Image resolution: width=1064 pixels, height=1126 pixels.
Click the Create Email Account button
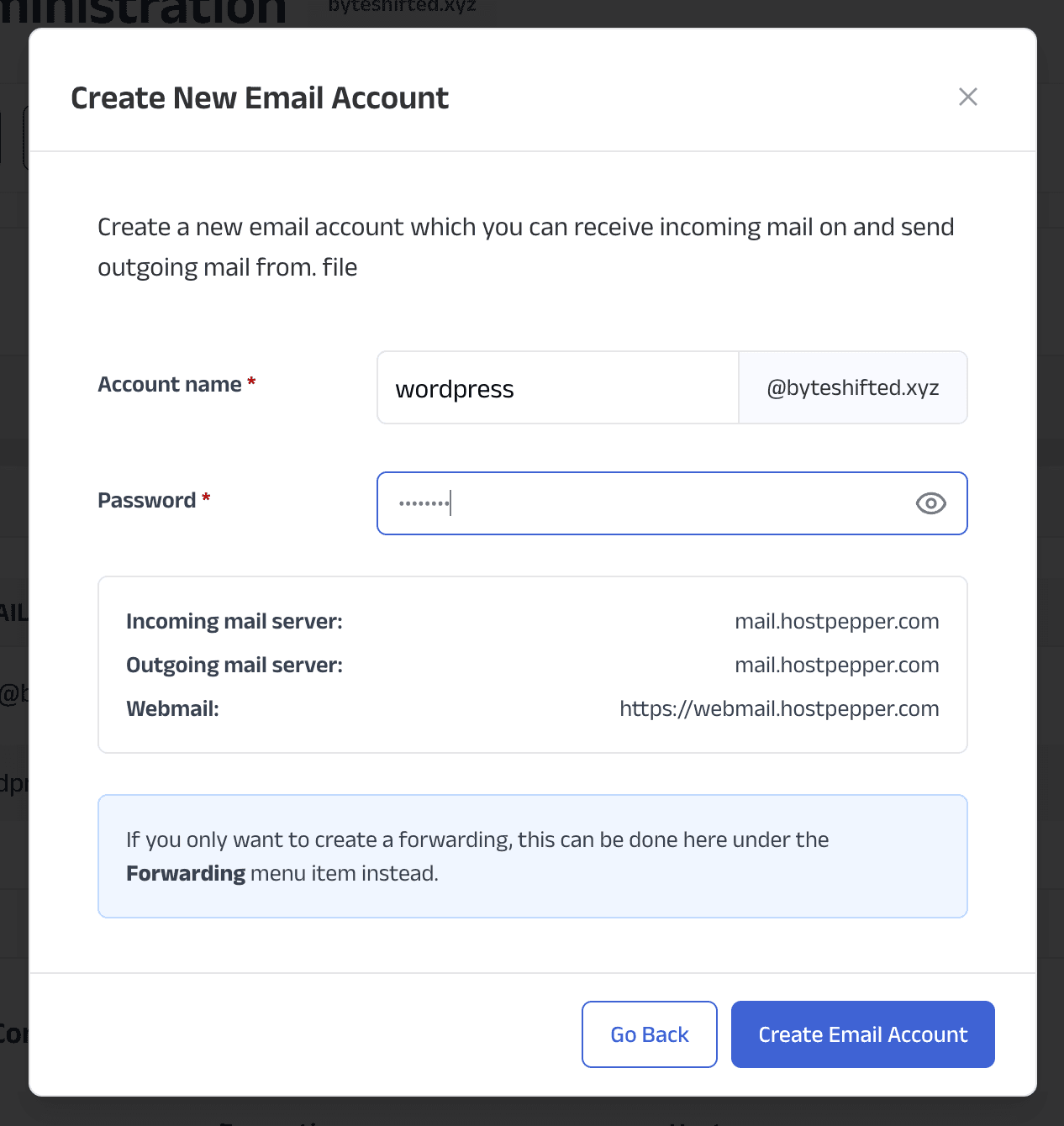coord(863,1034)
